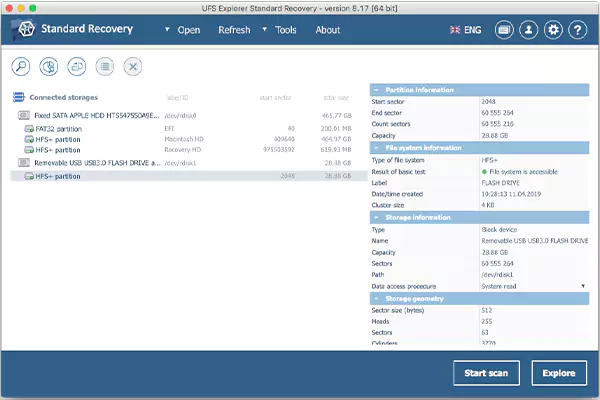Collapse the File system information section

click(376, 148)
